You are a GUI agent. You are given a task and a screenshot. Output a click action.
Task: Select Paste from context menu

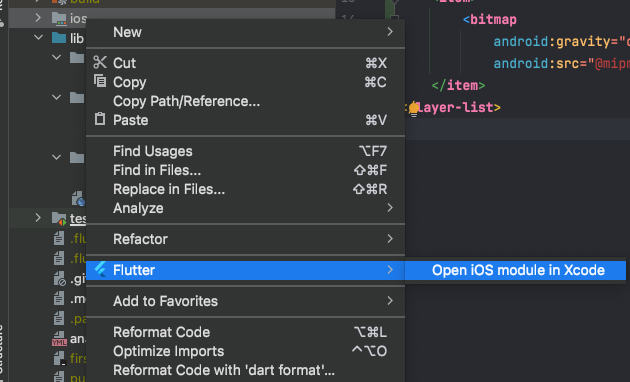coord(245,120)
